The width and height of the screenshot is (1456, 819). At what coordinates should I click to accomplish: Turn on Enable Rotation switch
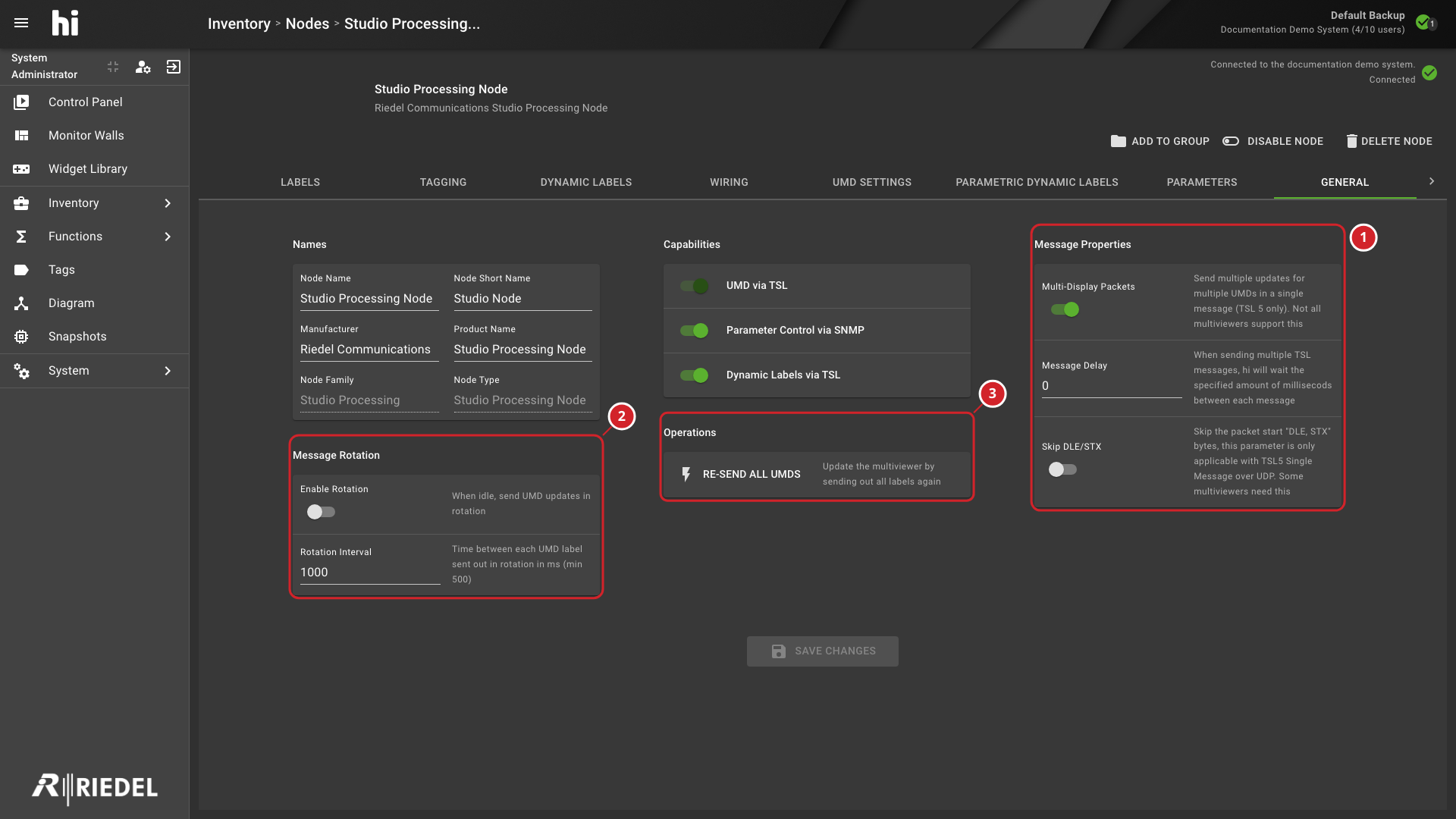[x=321, y=512]
